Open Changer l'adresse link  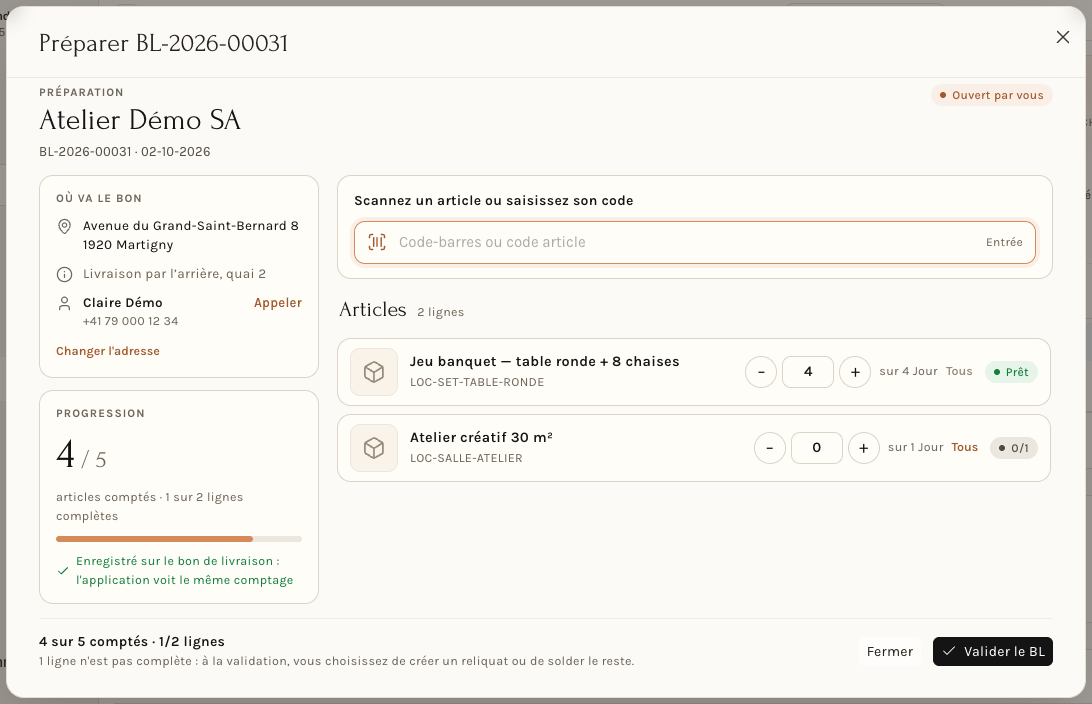[x=108, y=351]
